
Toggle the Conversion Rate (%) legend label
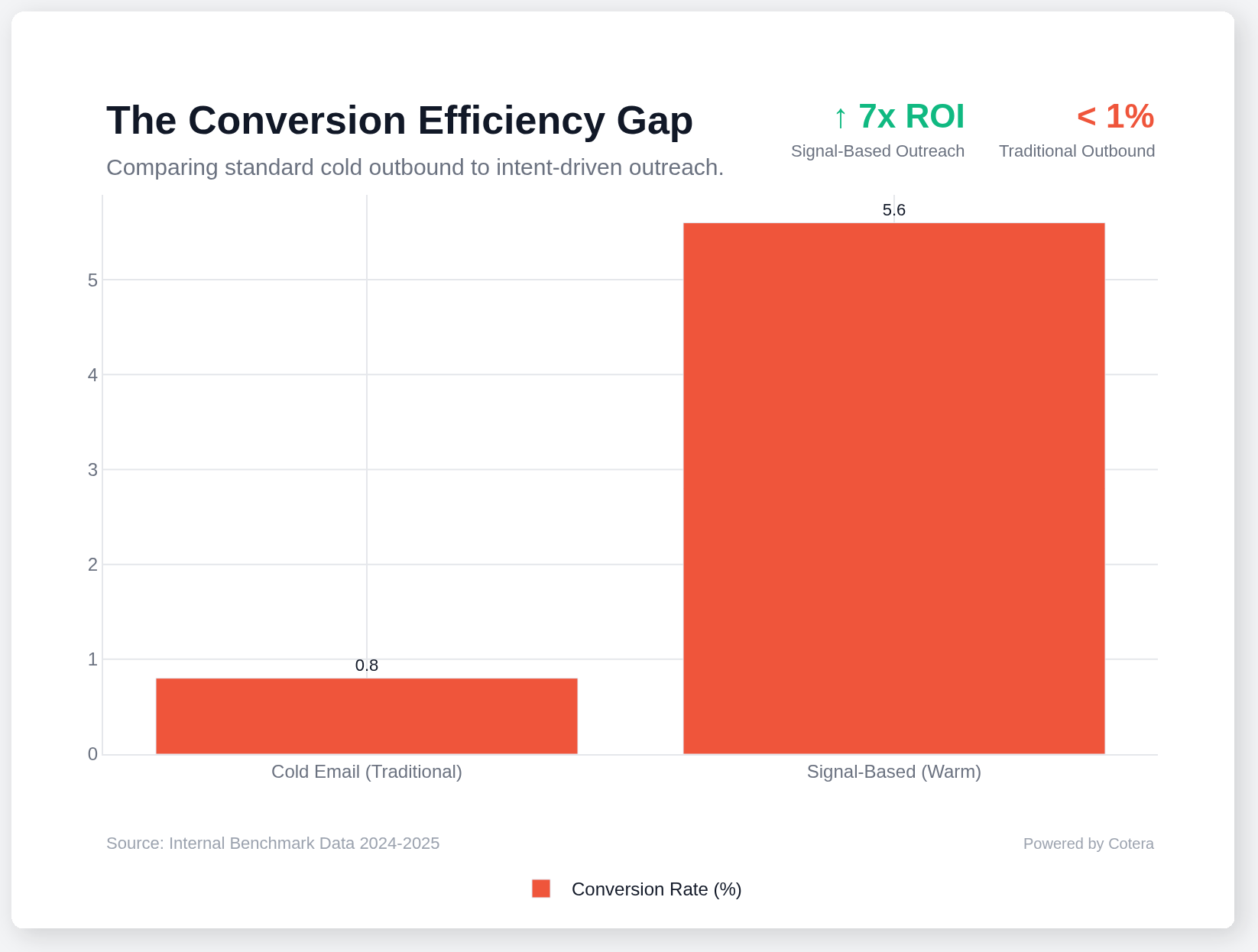point(656,889)
